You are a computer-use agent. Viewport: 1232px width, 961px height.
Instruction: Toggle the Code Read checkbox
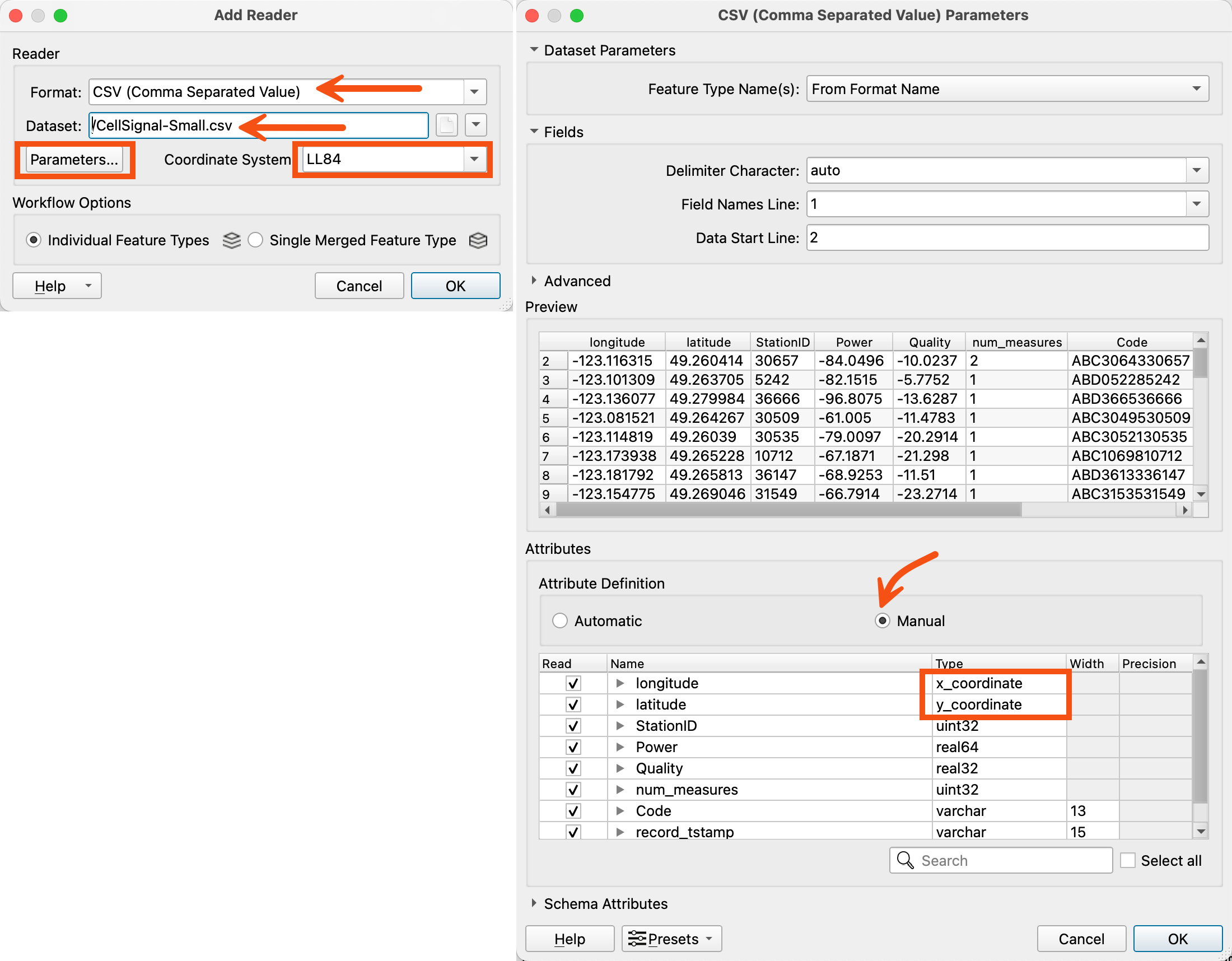click(x=573, y=811)
